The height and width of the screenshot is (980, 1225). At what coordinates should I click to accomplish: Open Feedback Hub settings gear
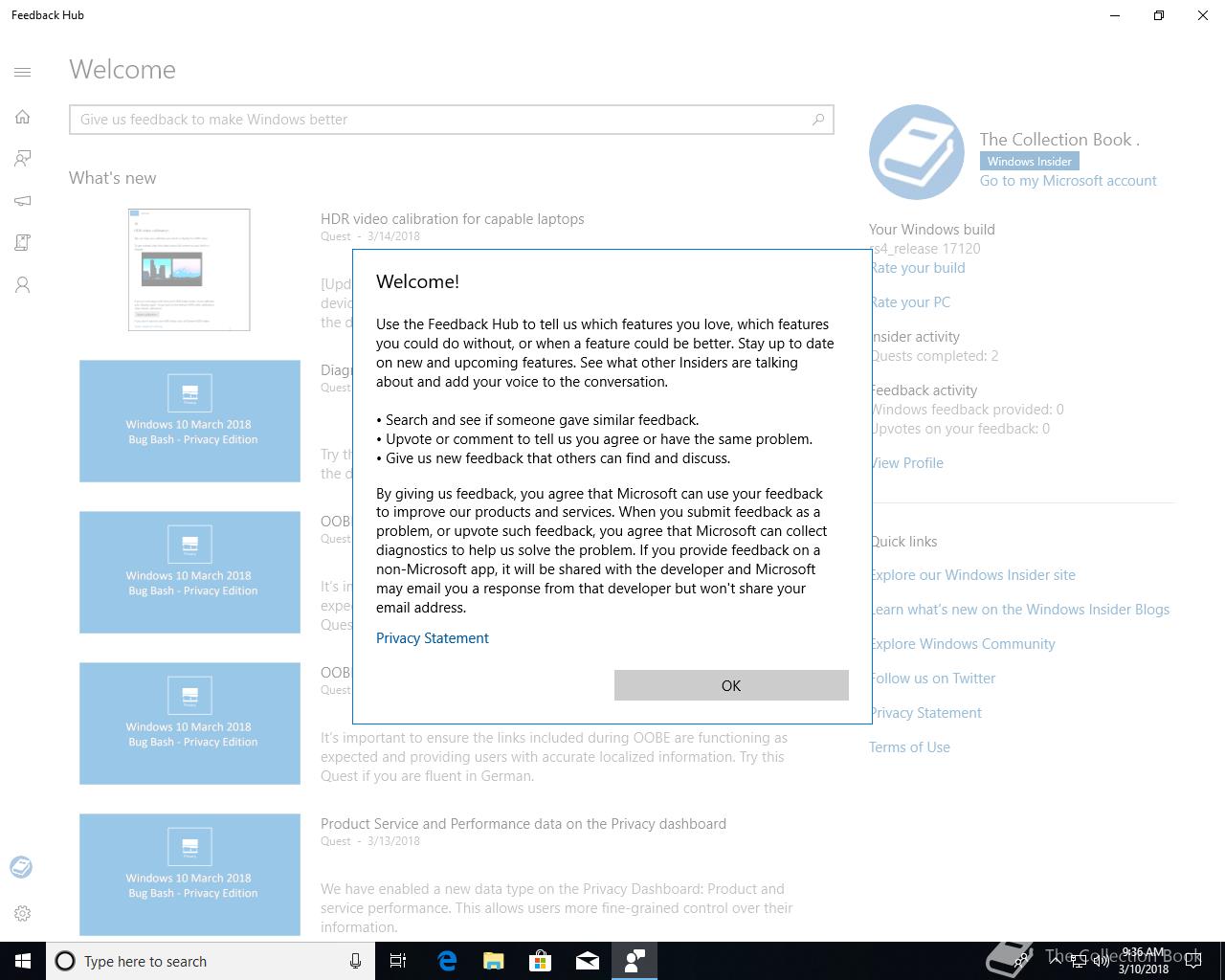23,914
